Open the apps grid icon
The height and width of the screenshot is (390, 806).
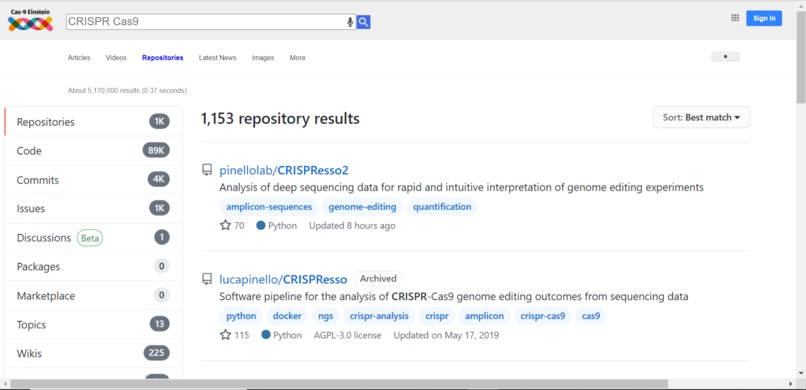[x=735, y=18]
